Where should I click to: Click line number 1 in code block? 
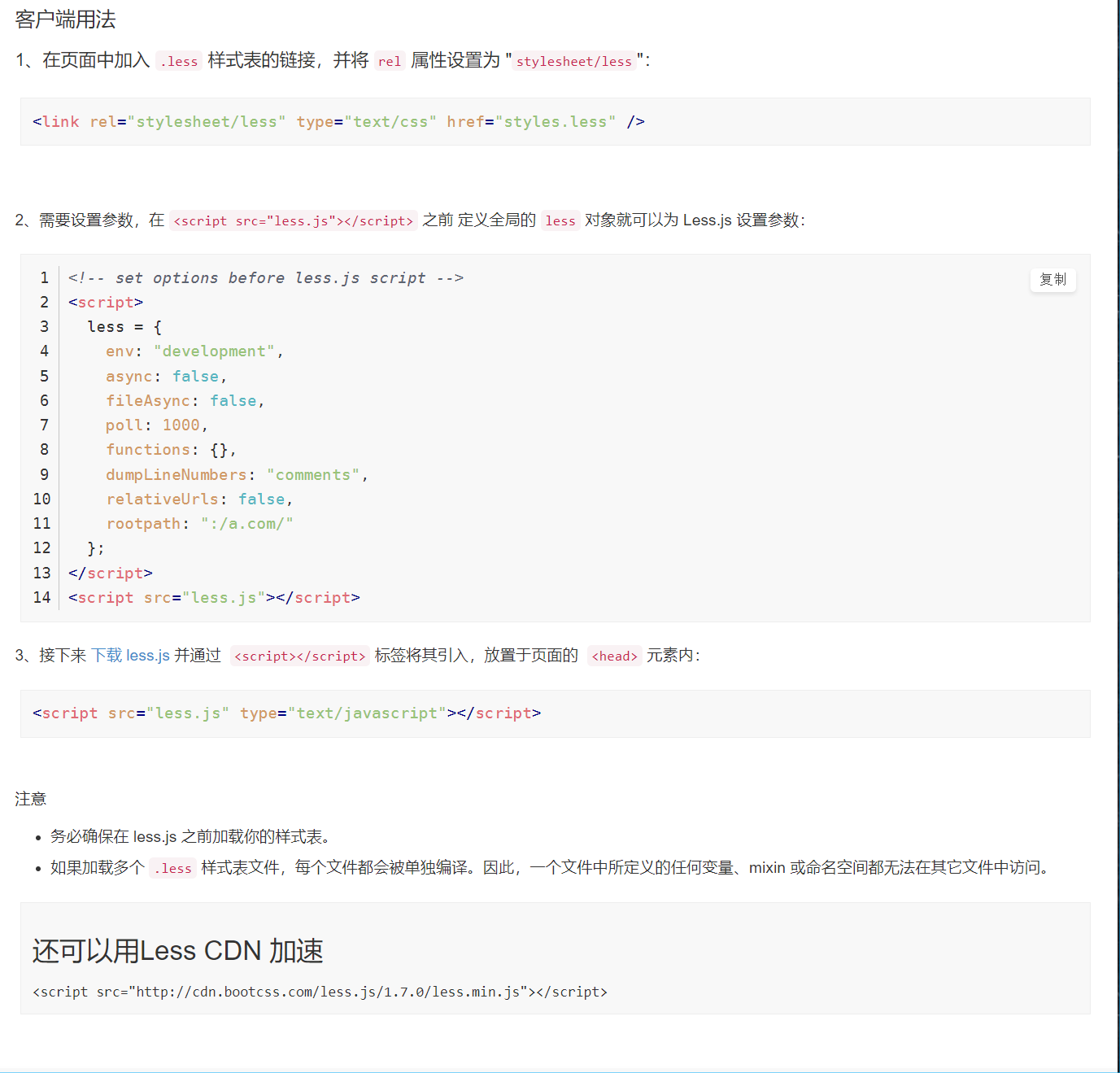point(43,277)
